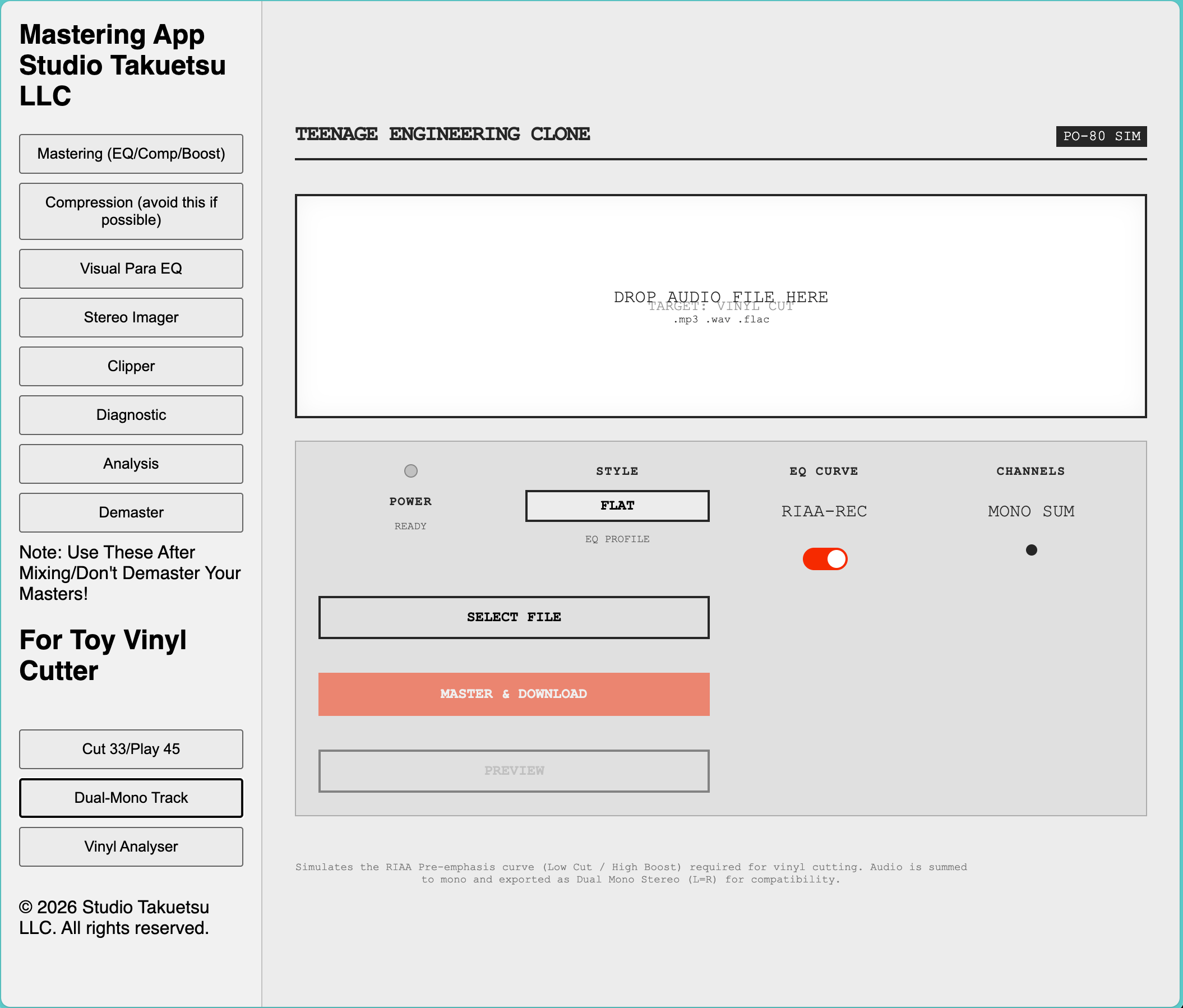Switch to Cut 33/Play 45 tool
The image size is (1183, 1008).
pyautogui.click(x=131, y=749)
